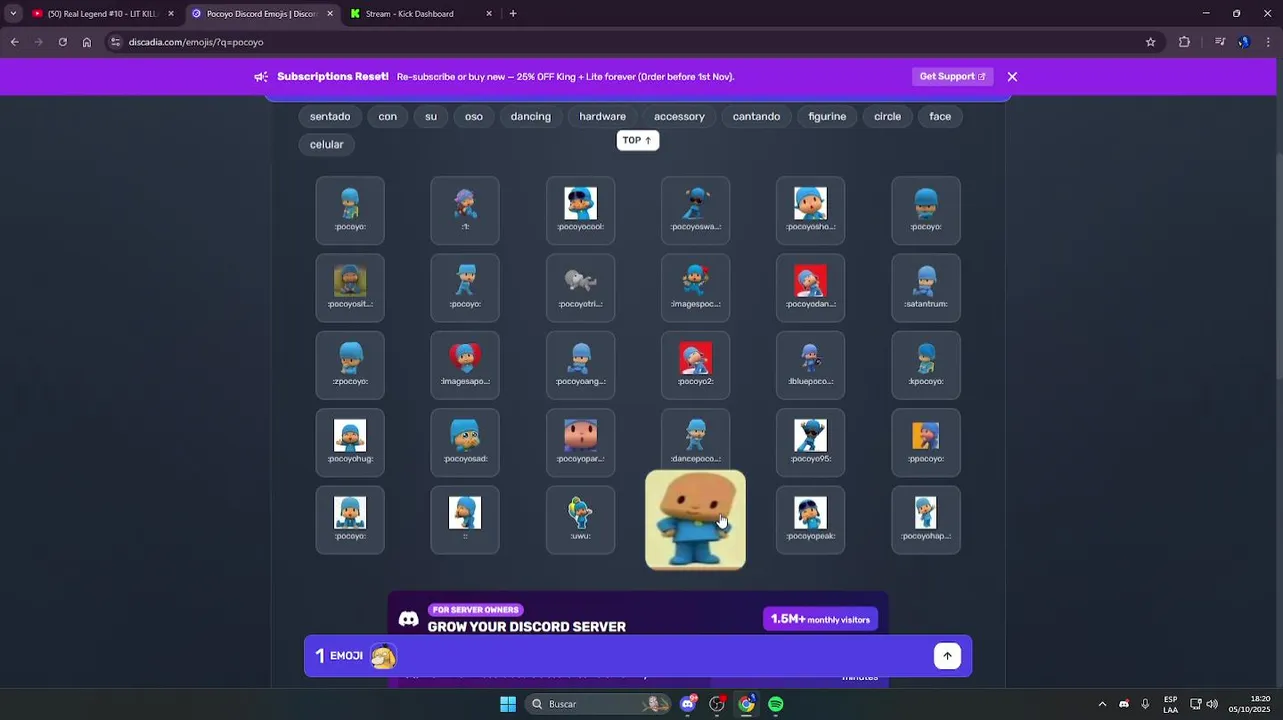This screenshot has width=1283, height=720.
Task: Pick the :pocoyoswa...: emoji
Action: [695, 211]
